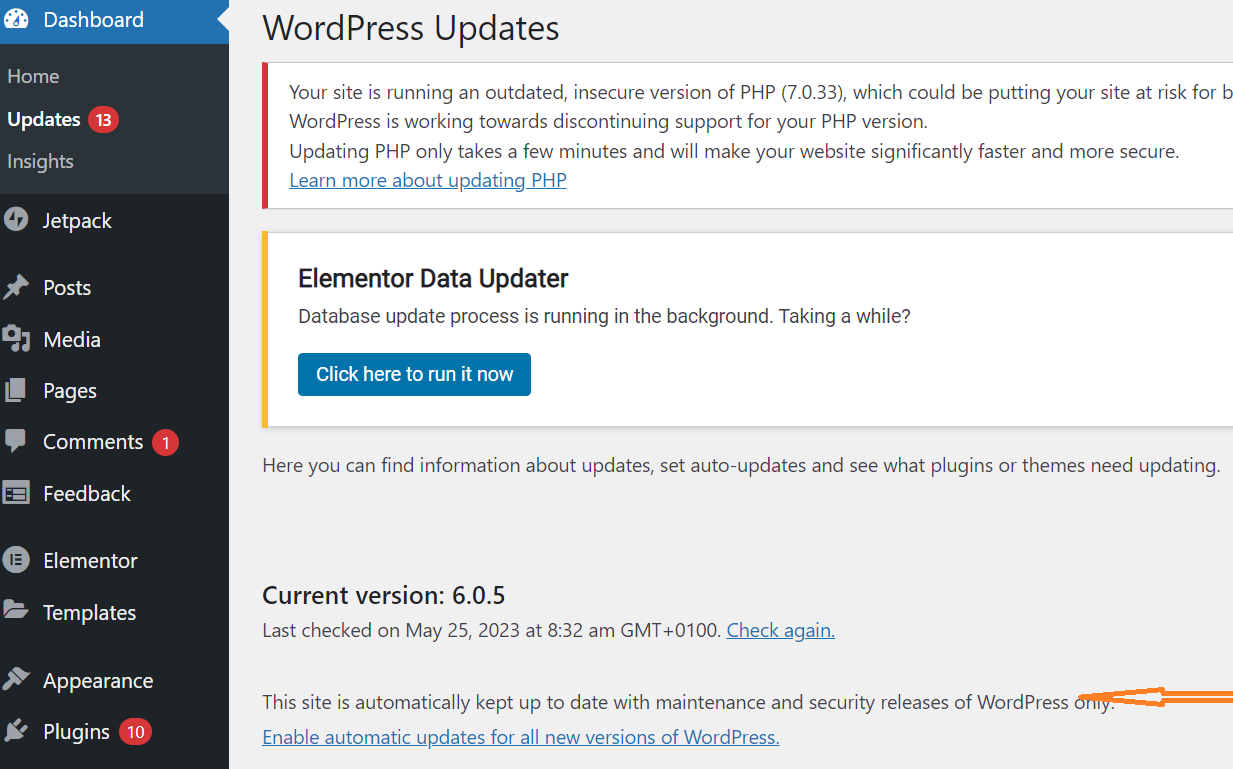Open the Home submenu item
Viewport: 1233px width, 769px height.
[33, 77]
